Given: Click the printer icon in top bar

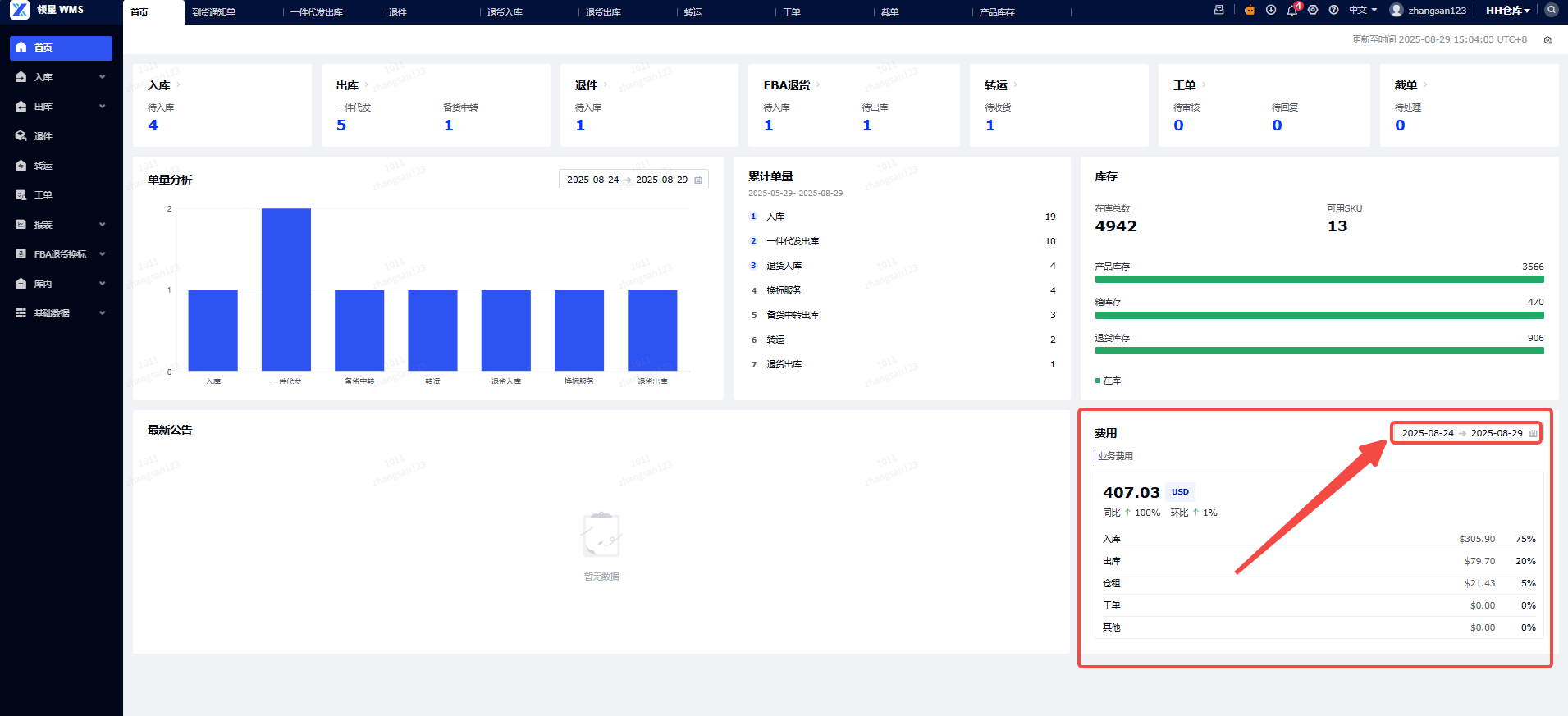Looking at the screenshot, I should click(1219, 10).
